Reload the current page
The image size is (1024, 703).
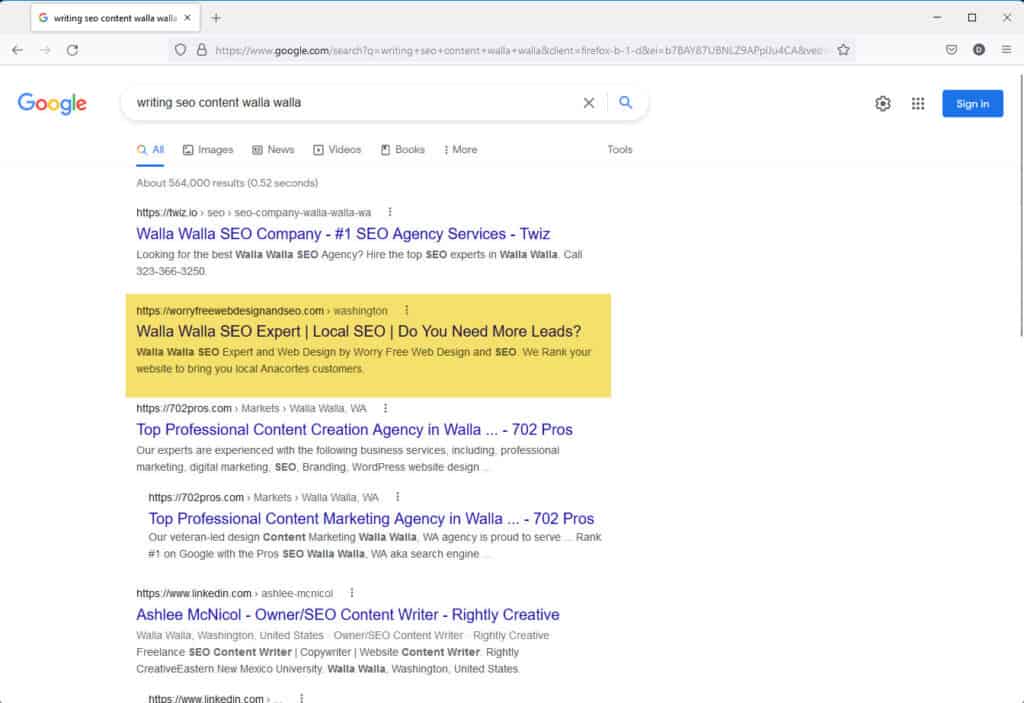[x=72, y=50]
